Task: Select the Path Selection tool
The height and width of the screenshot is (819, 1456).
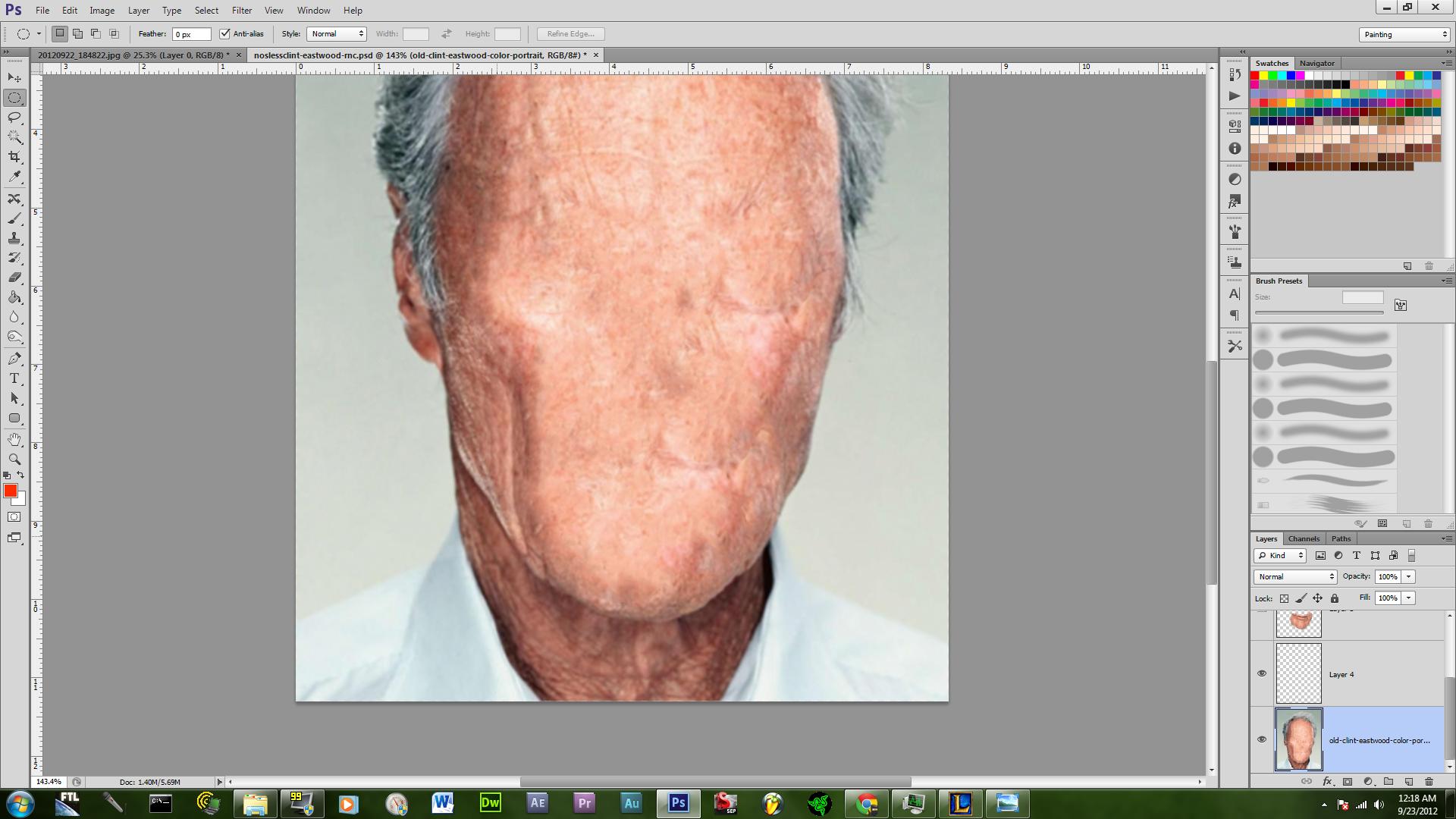Action: pos(14,398)
